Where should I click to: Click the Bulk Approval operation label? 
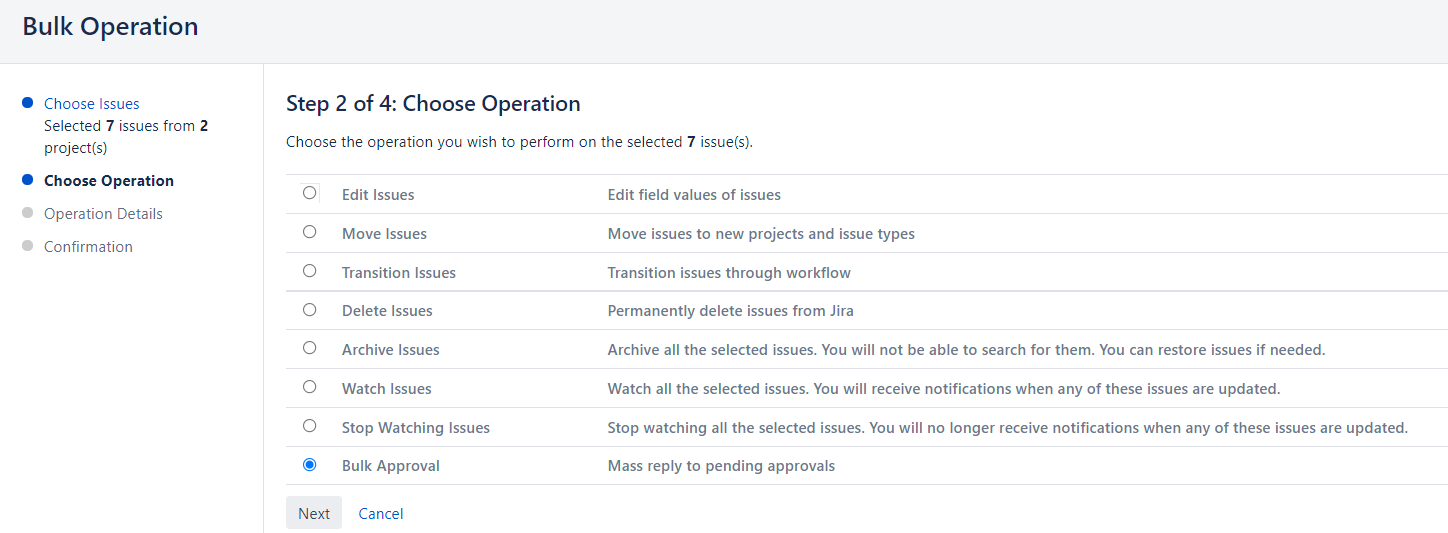point(390,466)
